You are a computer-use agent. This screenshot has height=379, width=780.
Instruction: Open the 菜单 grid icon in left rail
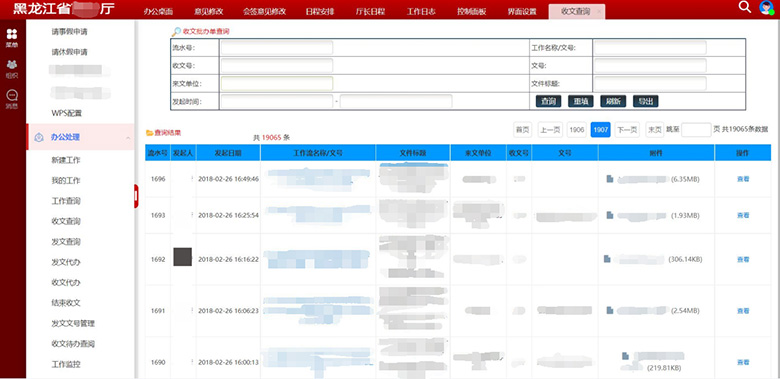click(x=12, y=34)
